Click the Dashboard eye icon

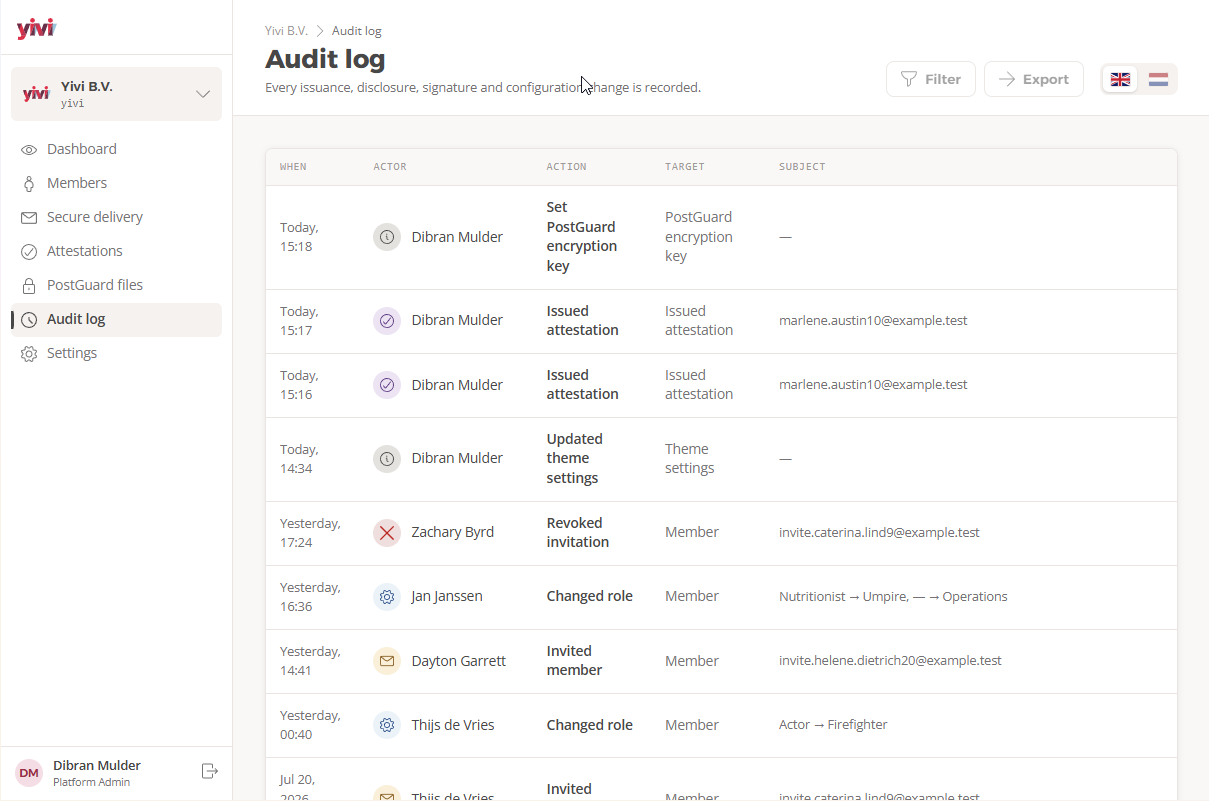pos(29,150)
